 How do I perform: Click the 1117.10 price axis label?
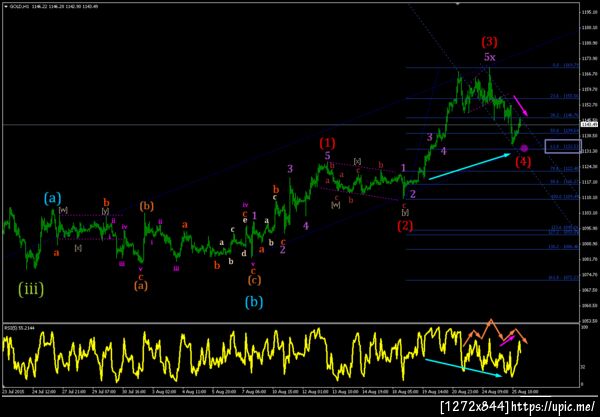click(589, 182)
